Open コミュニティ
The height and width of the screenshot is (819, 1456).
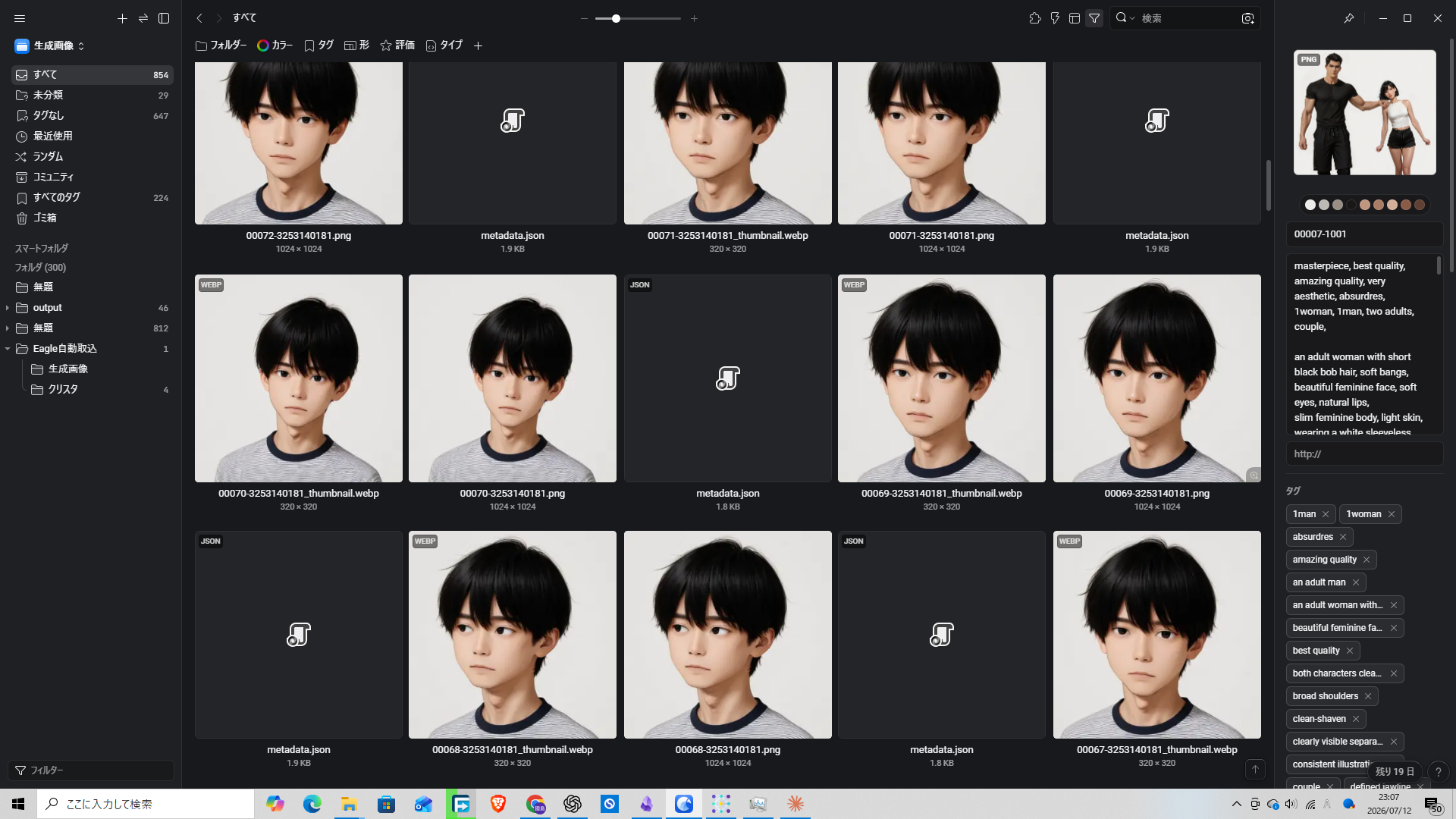93,177
